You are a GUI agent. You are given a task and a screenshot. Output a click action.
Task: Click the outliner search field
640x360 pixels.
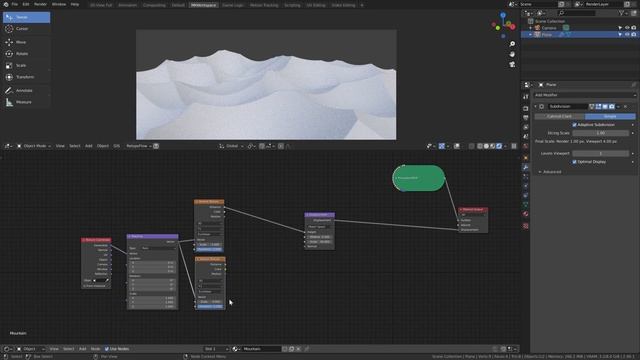[x=577, y=13]
